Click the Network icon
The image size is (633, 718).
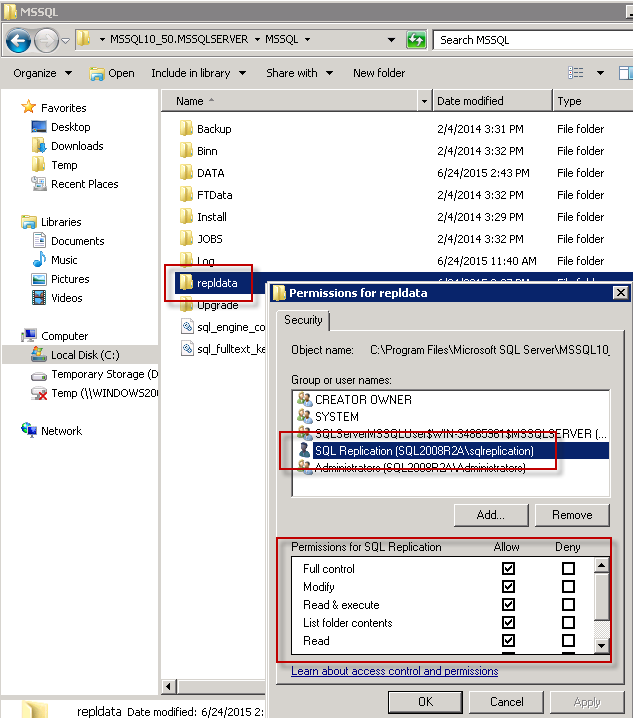29,430
